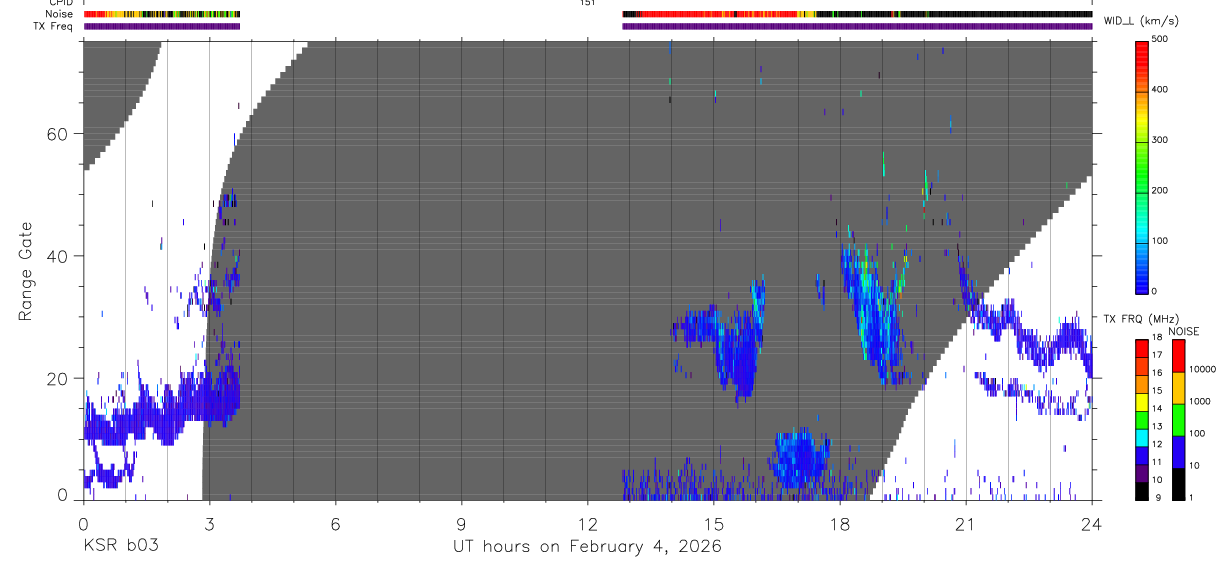Click the x-axis tick label '12'
The height and width of the screenshot is (567, 1228).
(x=587, y=523)
